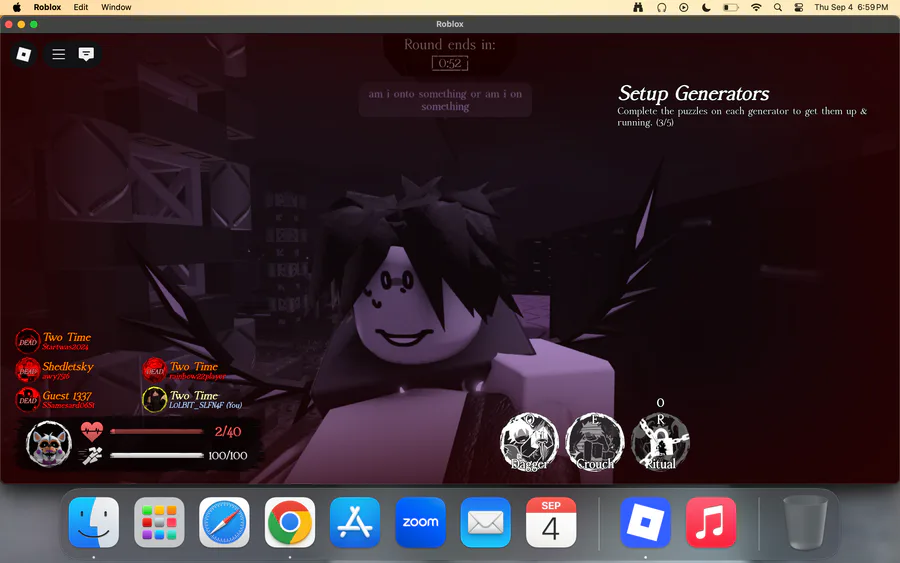The height and width of the screenshot is (563, 900).
Task: Select dead player Startwas2024's portrait
Action: (28, 341)
